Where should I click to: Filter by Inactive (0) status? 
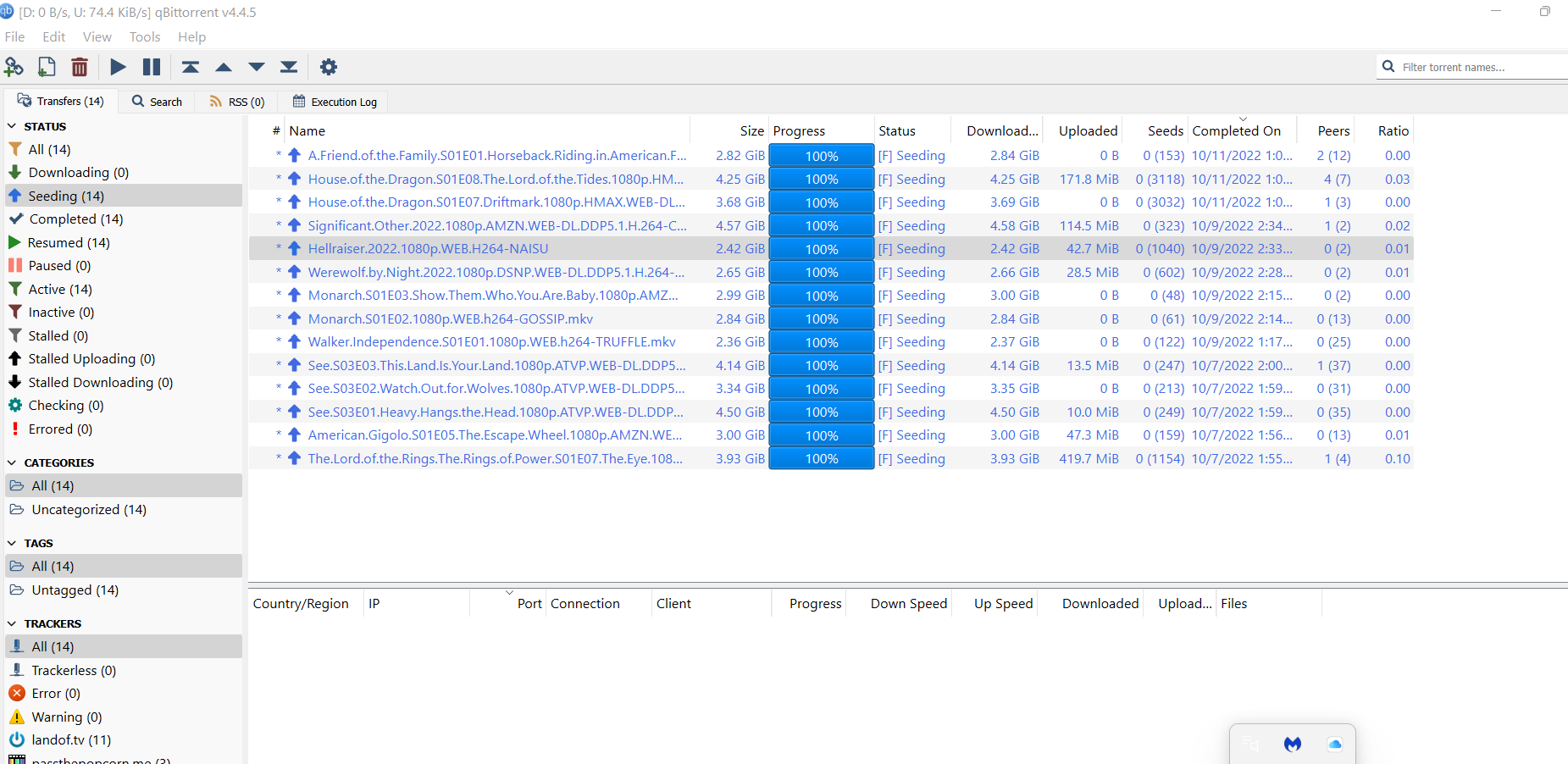tap(125, 312)
